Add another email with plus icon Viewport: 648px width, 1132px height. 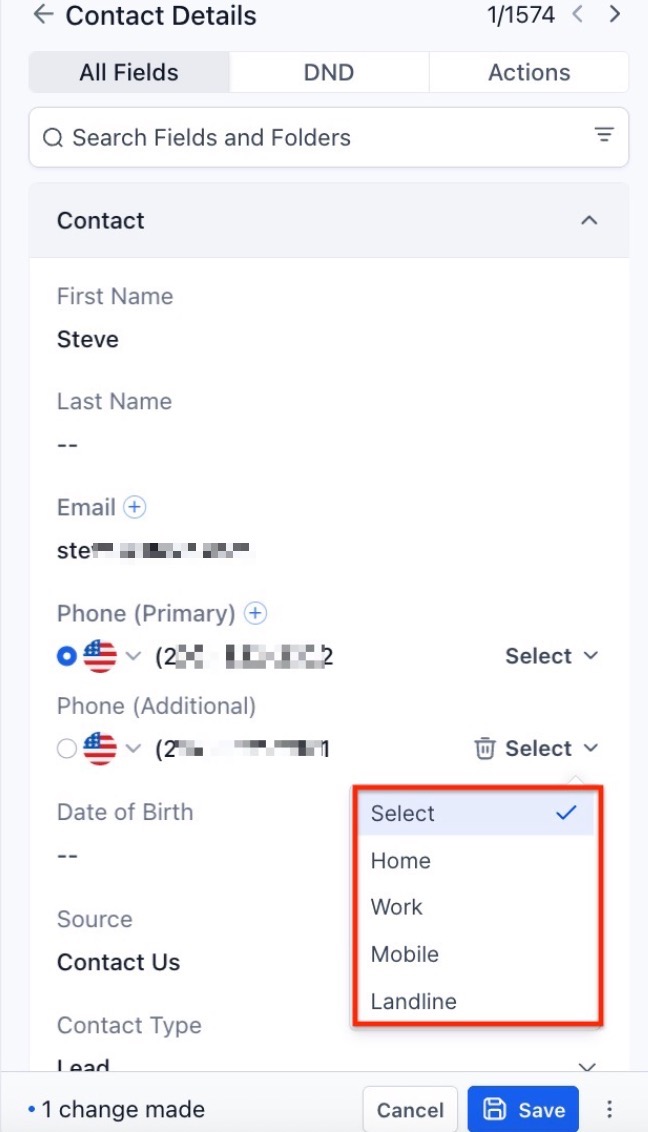pyautogui.click(x=134, y=507)
